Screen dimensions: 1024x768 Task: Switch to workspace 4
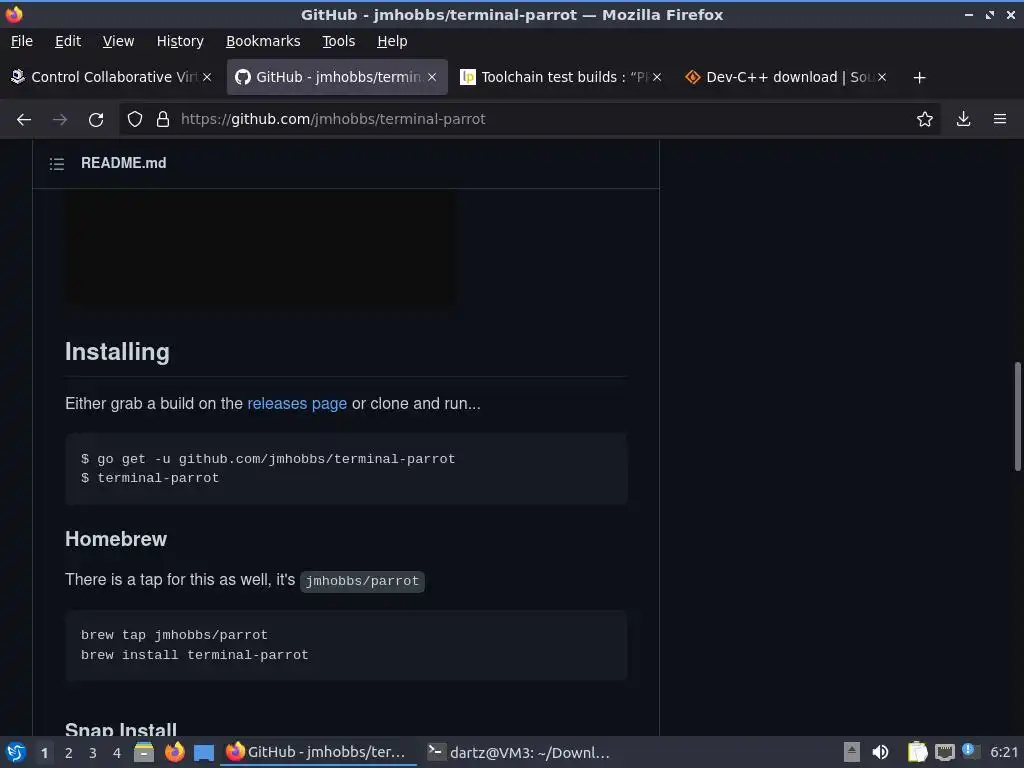(x=117, y=753)
